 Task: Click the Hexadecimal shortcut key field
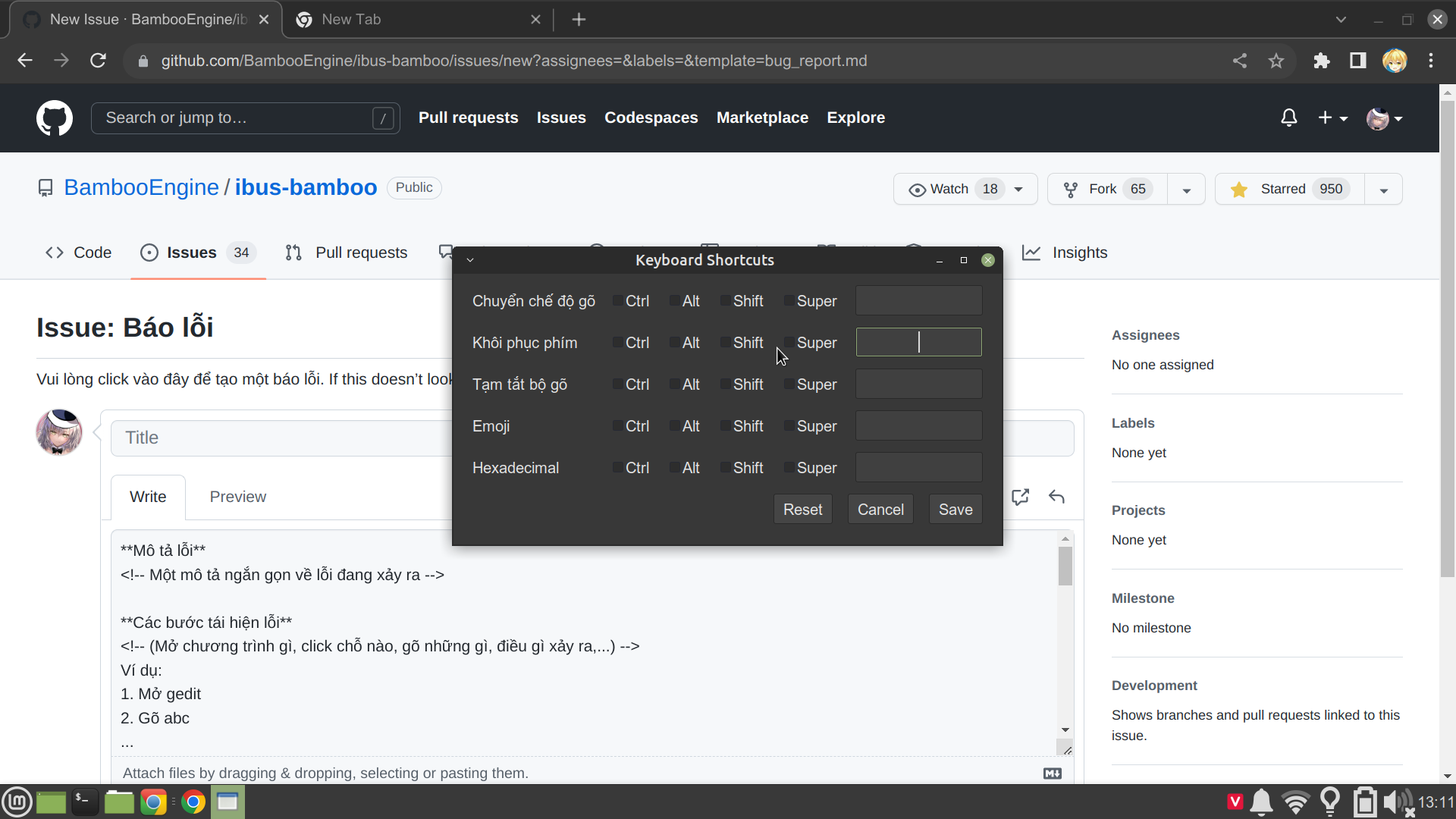[x=918, y=468]
